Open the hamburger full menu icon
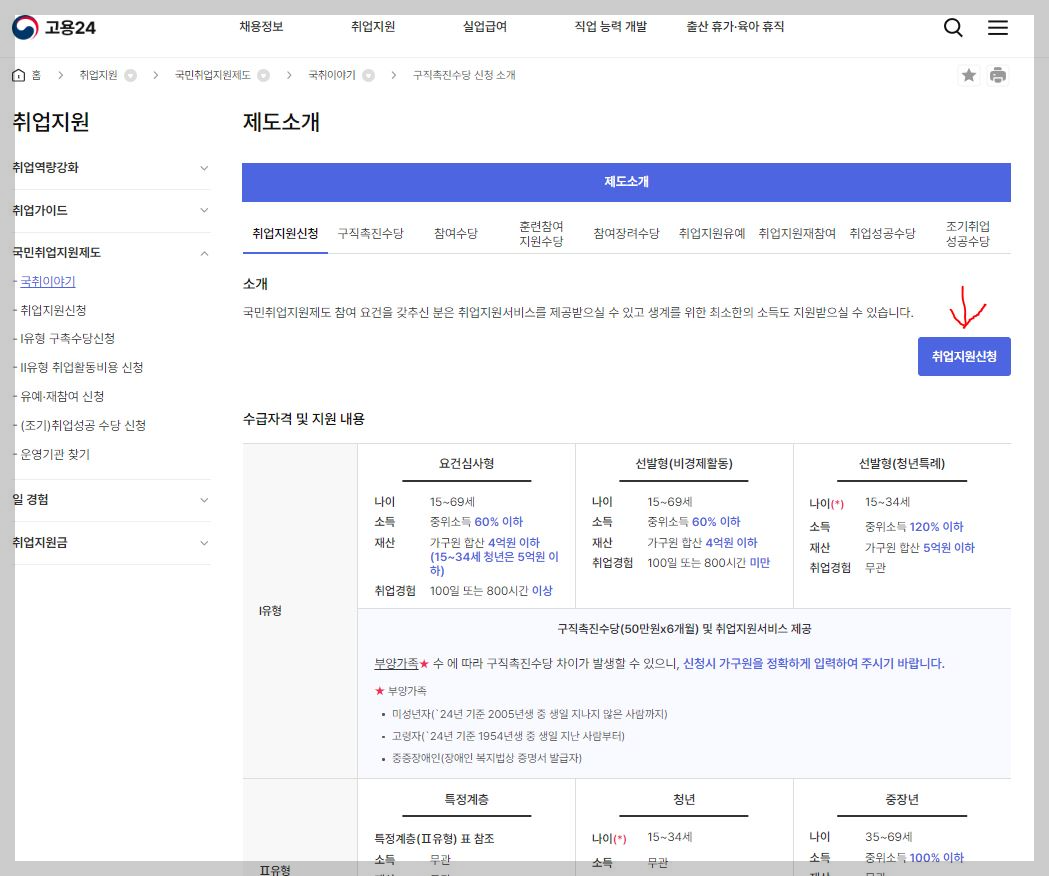Viewport: 1049px width, 876px height. (x=997, y=27)
